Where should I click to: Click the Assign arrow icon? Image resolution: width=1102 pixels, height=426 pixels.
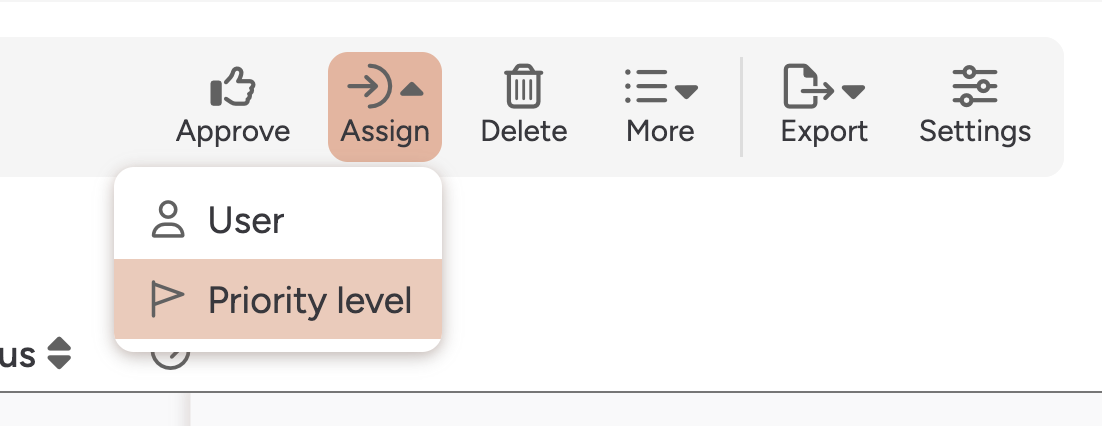tap(369, 87)
